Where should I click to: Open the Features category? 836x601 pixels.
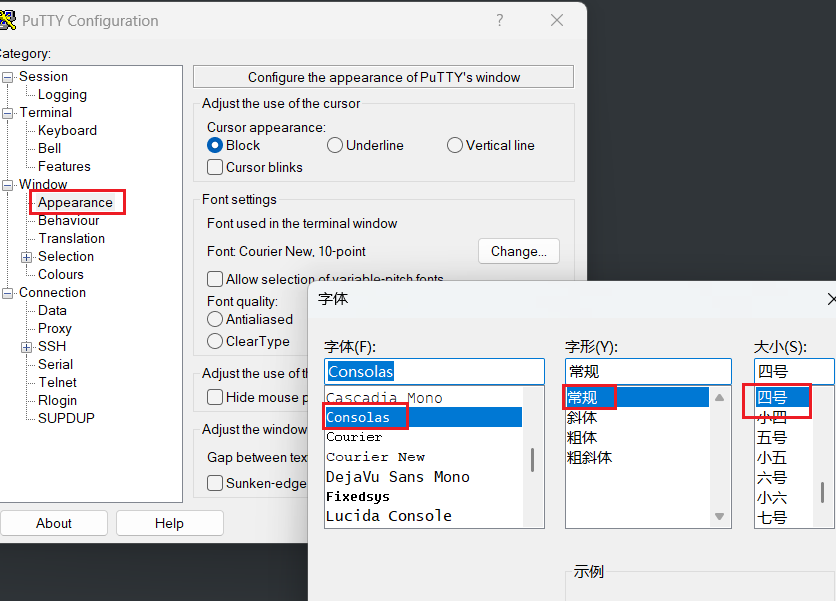(64, 166)
